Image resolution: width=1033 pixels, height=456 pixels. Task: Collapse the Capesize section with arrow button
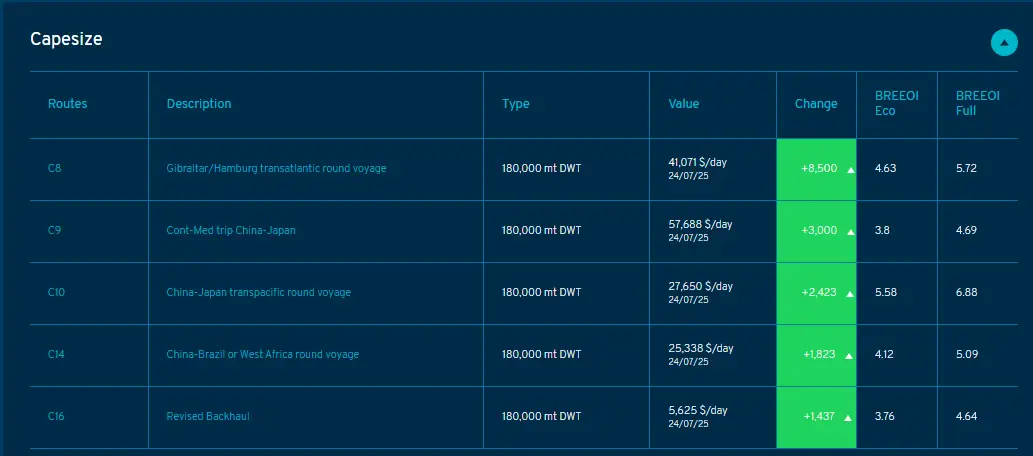(1004, 42)
